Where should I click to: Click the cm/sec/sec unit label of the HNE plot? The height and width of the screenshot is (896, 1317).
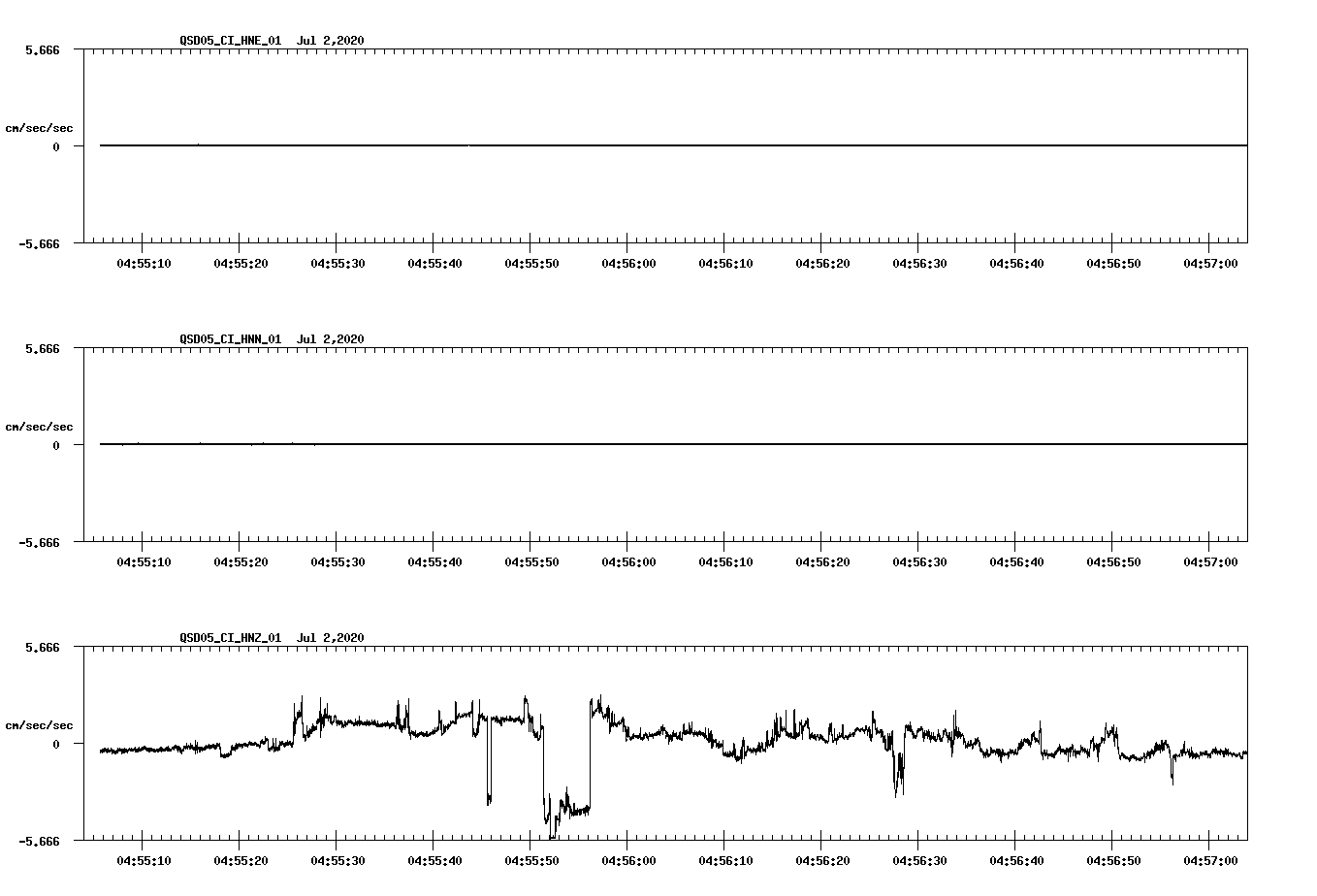[x=40, y=128]
